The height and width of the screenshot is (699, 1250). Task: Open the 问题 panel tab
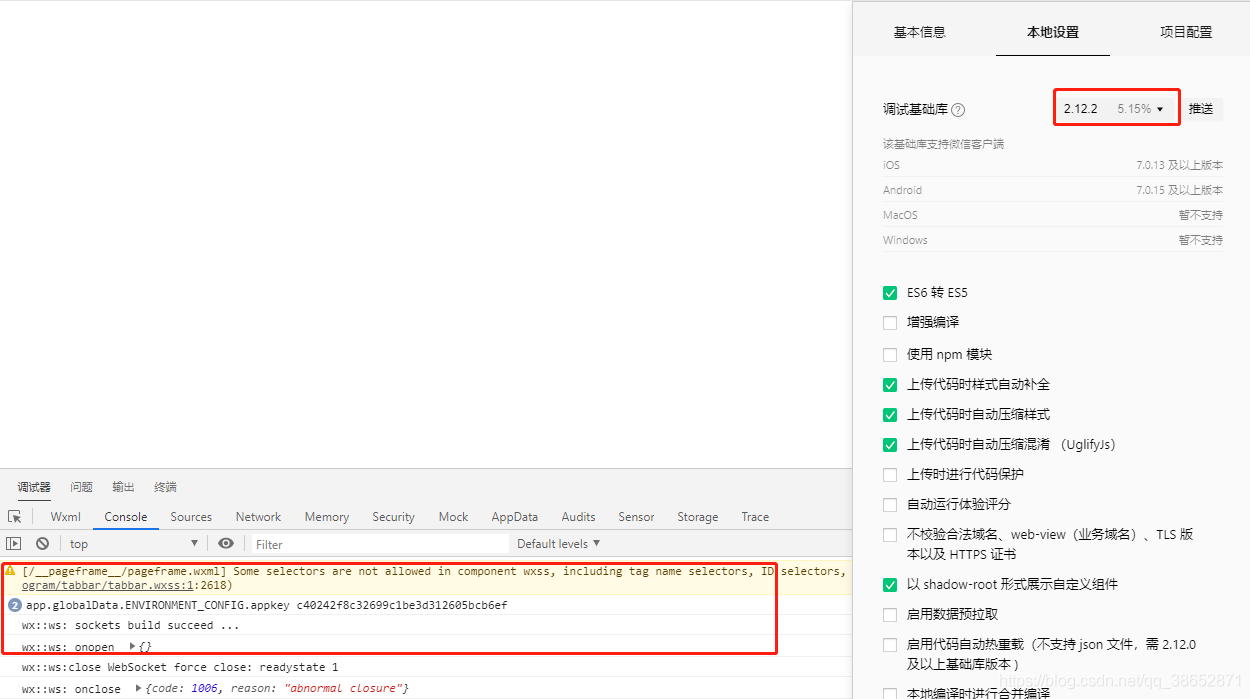82,487
